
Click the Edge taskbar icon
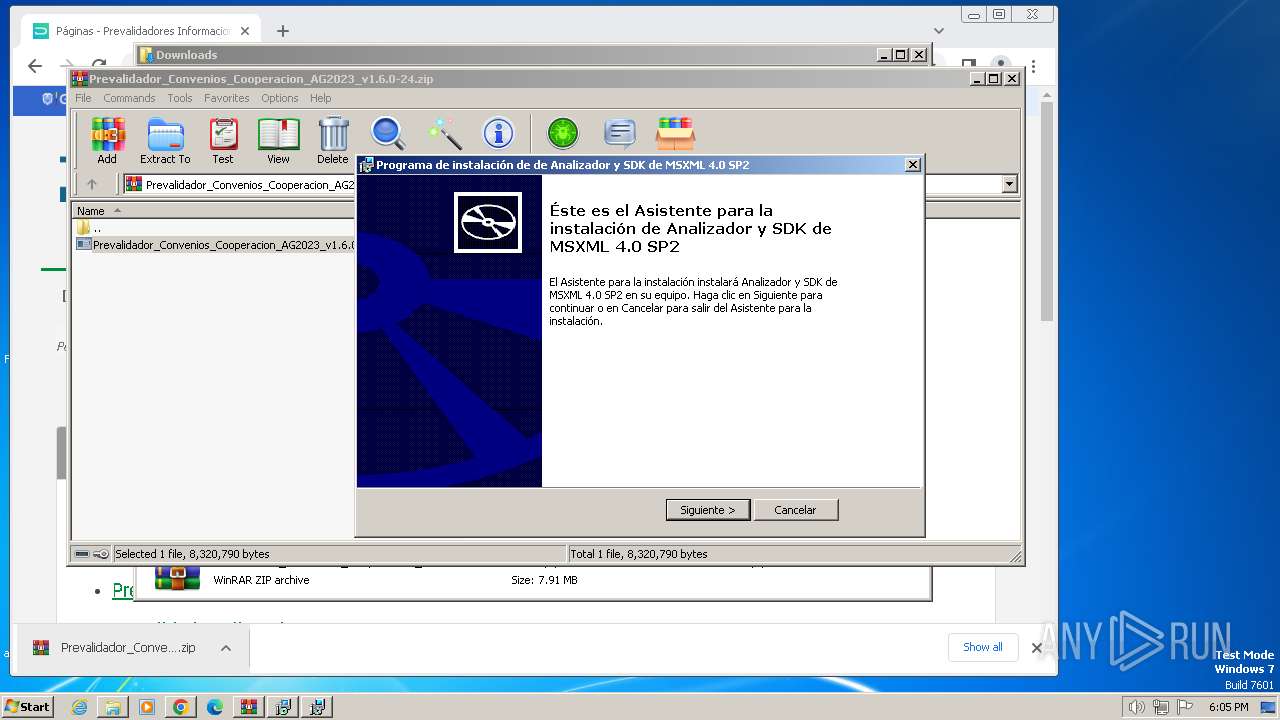tap(215, 707)
